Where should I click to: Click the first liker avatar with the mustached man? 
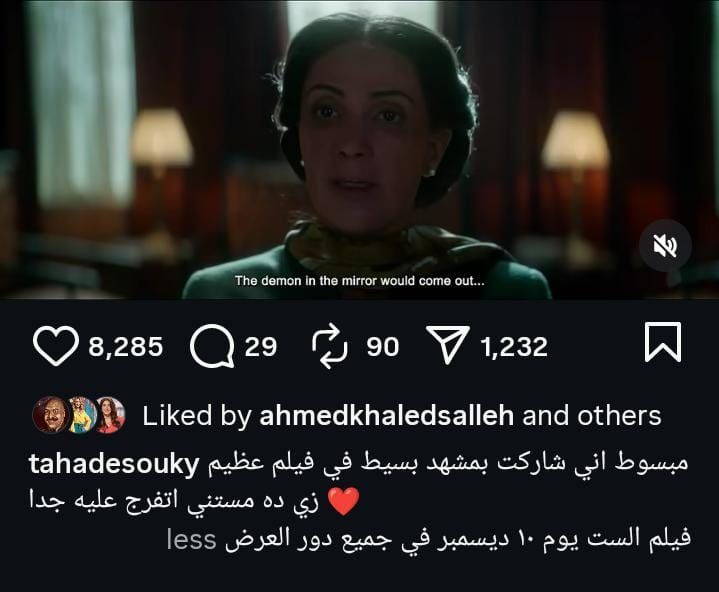[50, 415]
